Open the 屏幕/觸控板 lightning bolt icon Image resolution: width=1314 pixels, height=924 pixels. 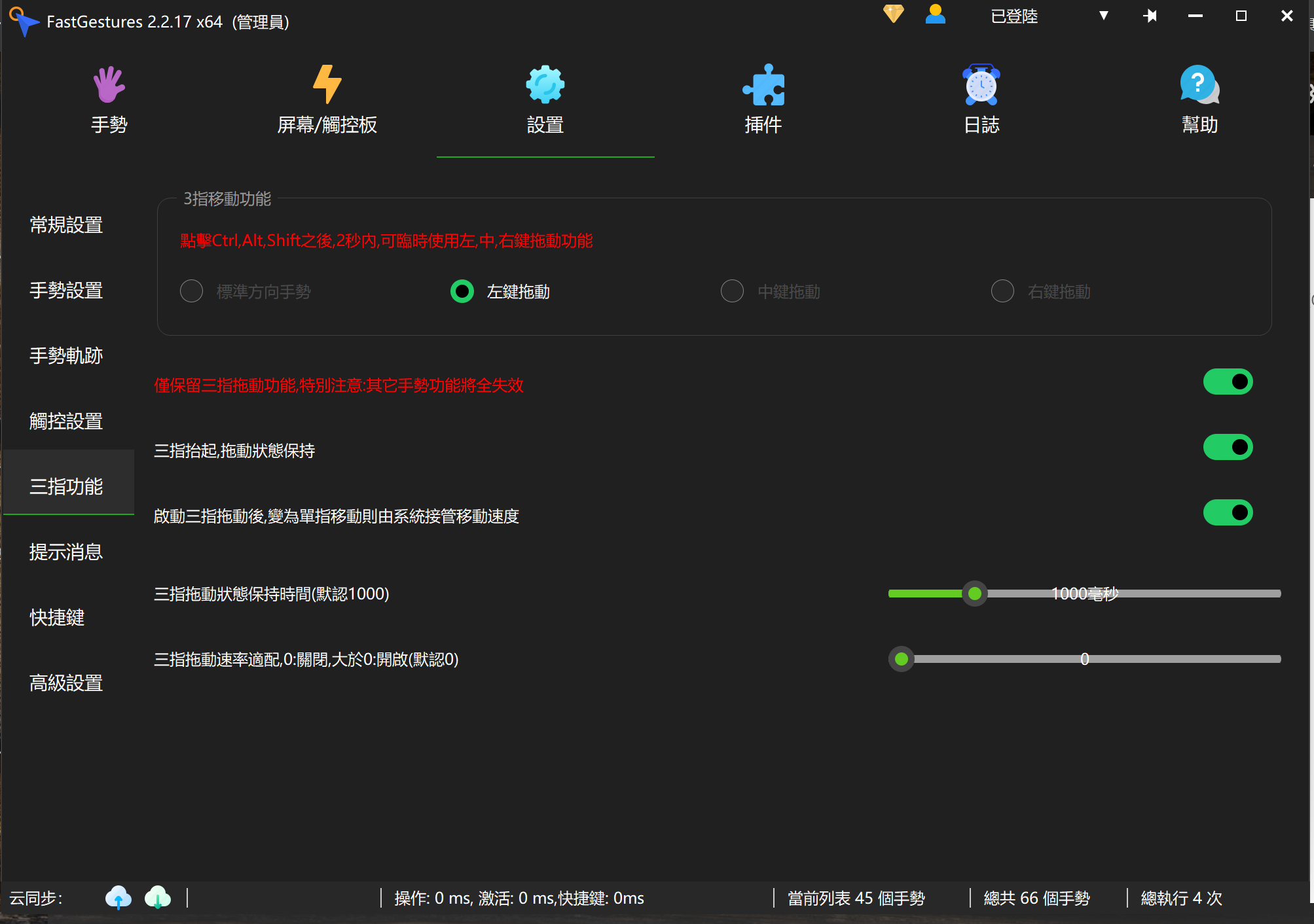(x=327, y=84)
